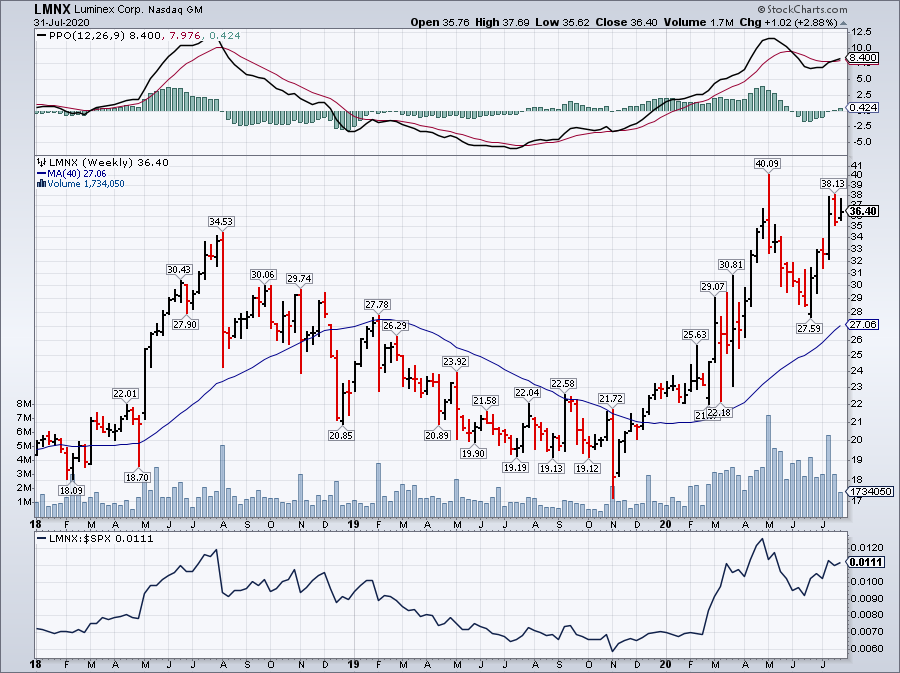Screen dimensions: 900x673
Task: Click the 30.43 high price label
Action: 179,270
